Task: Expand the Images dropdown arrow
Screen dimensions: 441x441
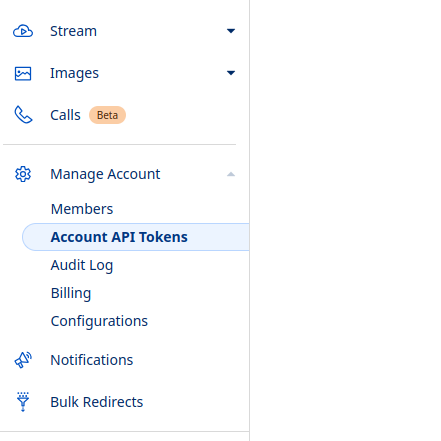Action: point(231,73)
